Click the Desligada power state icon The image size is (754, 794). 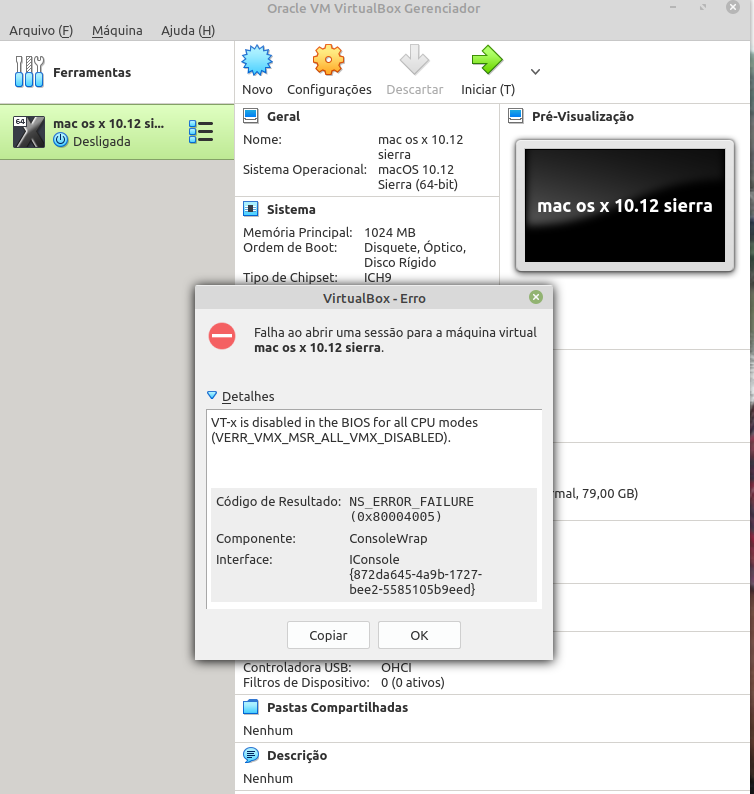(x=61, y=140)
